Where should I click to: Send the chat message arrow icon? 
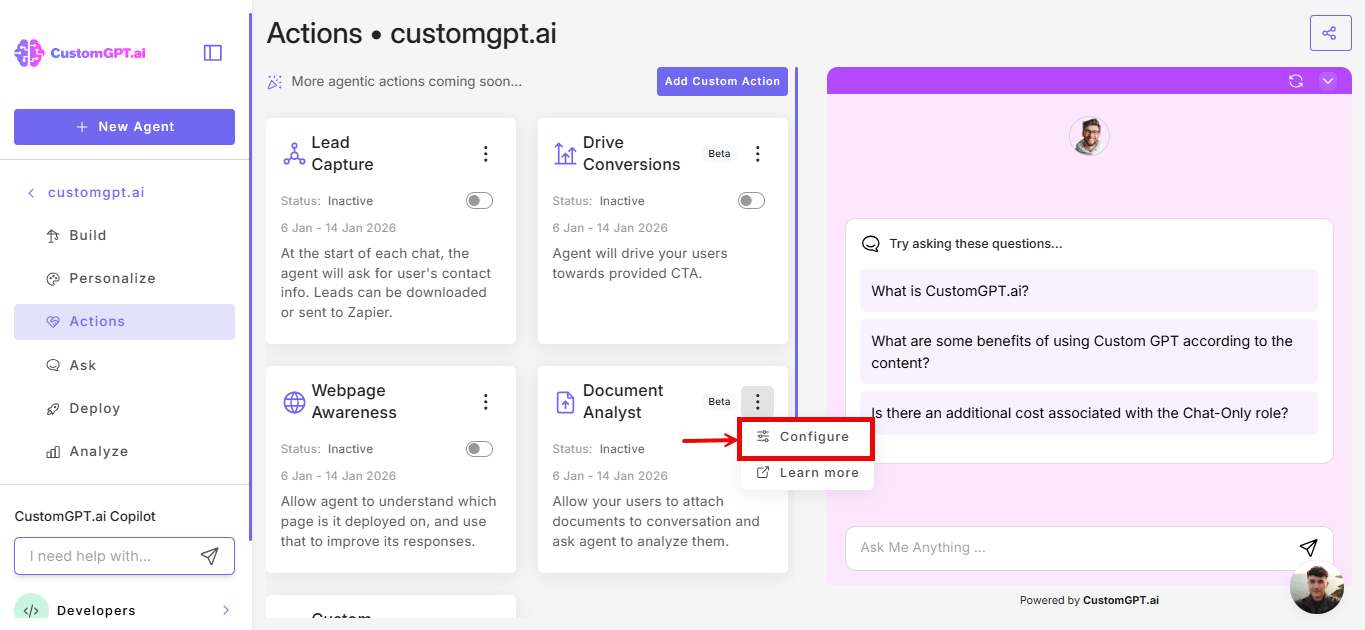pyautogui.click(x=1308, y=548)
